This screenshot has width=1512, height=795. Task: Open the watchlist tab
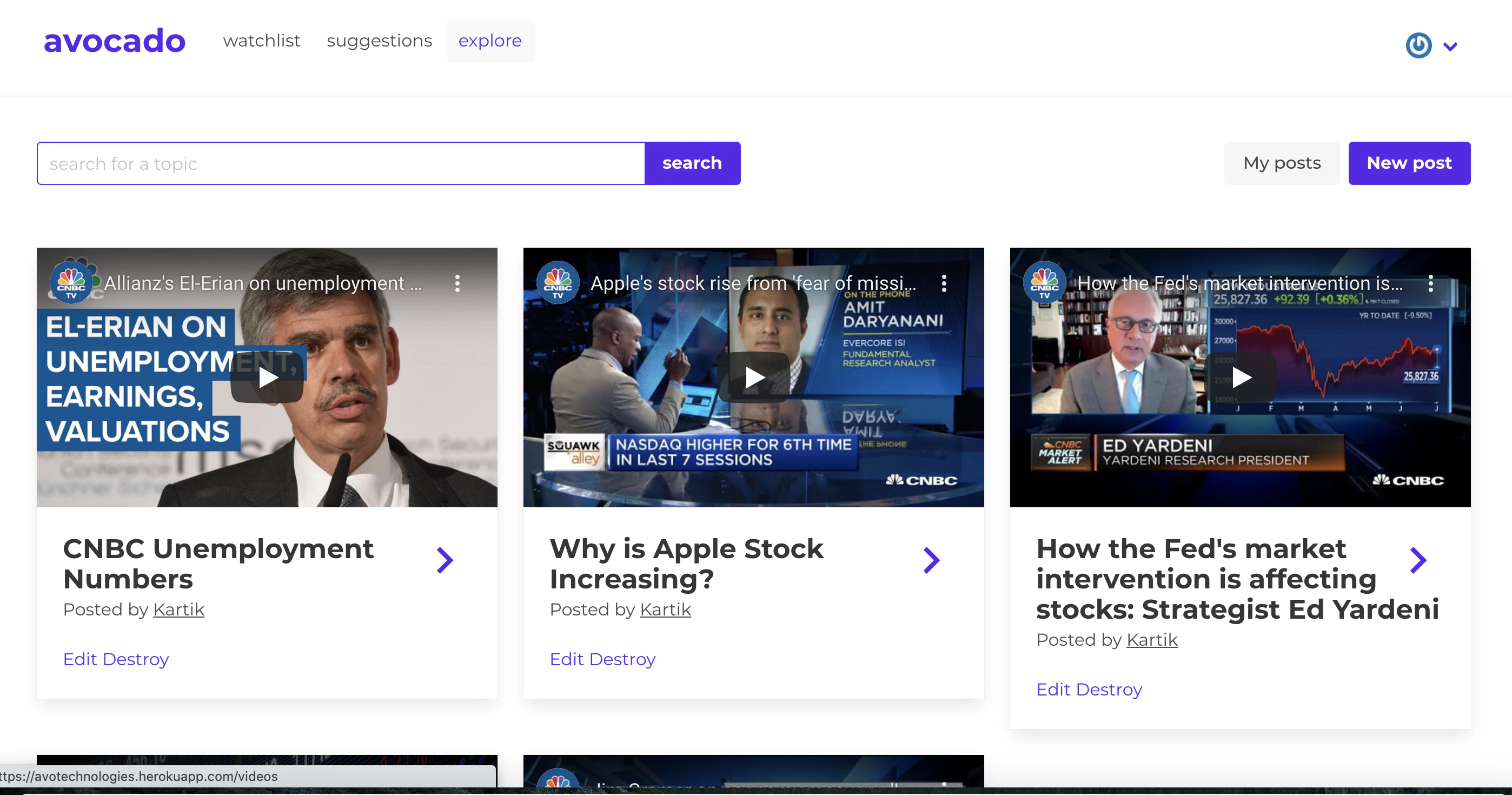[x=261, y=41]
